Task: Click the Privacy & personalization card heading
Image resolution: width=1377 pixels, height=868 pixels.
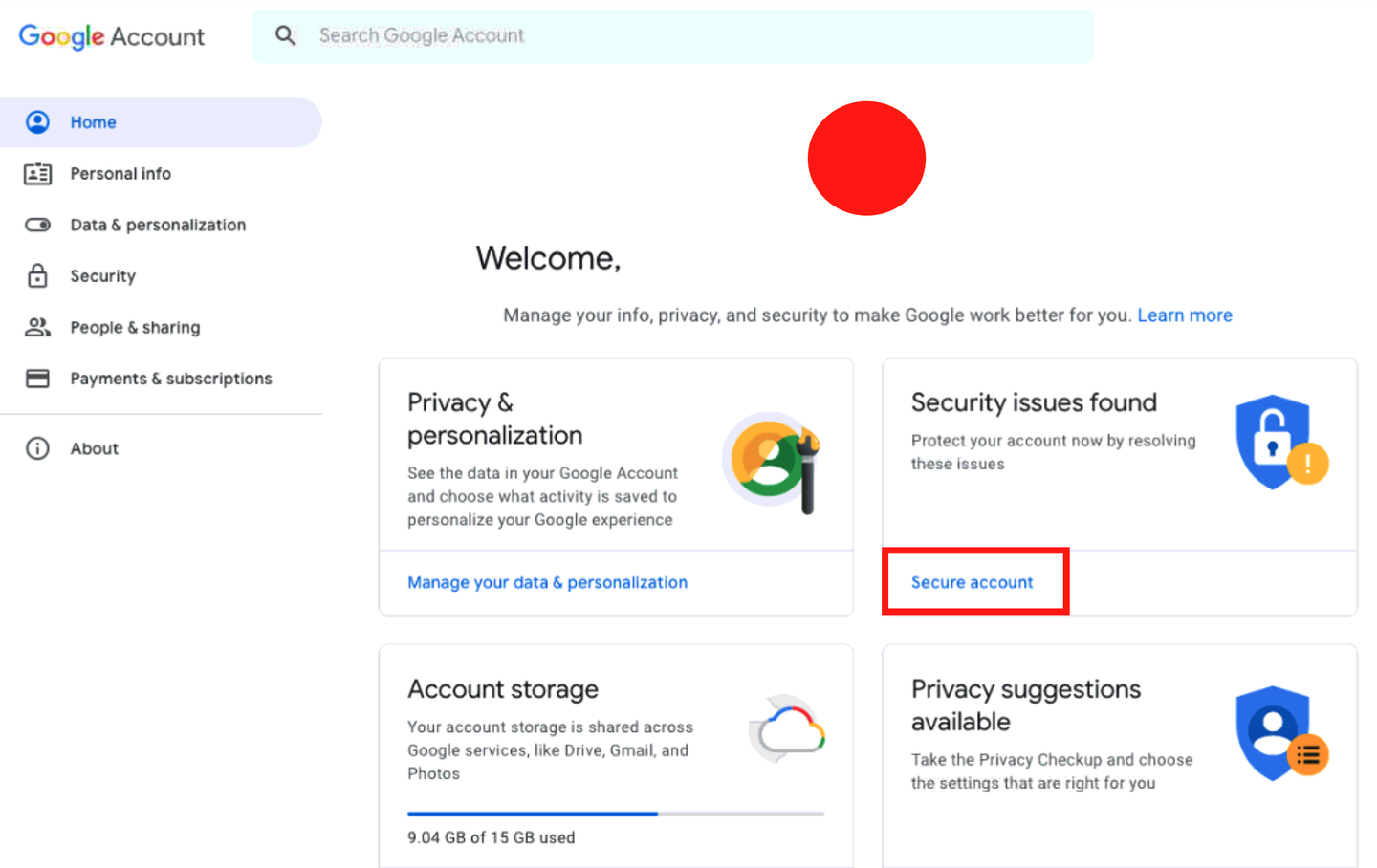Action: point(494,419)
